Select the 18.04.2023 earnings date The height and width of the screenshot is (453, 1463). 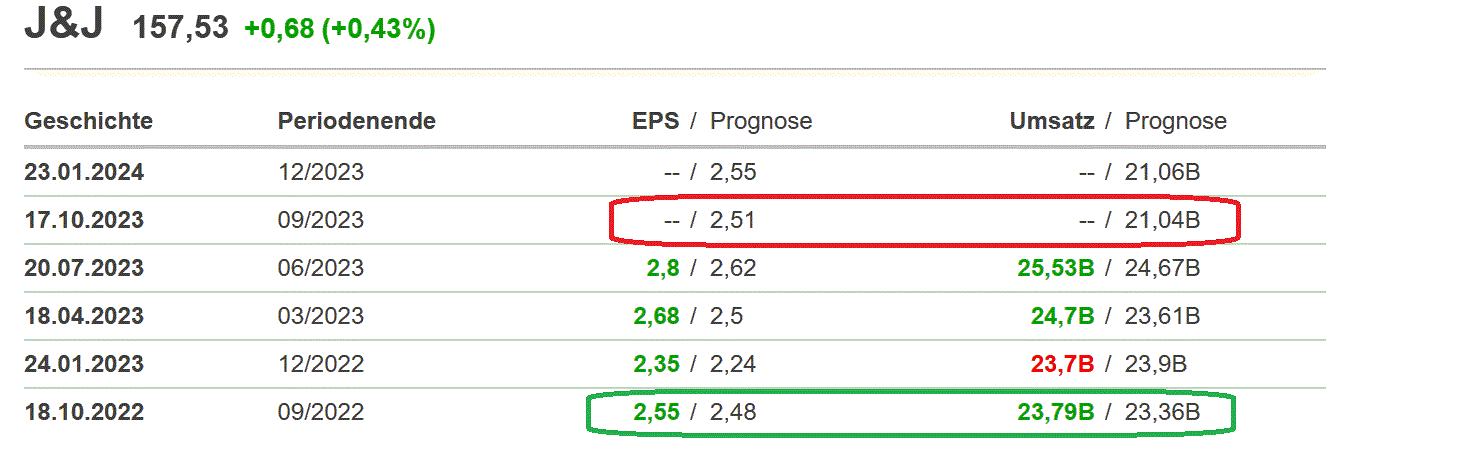[84, 316]
